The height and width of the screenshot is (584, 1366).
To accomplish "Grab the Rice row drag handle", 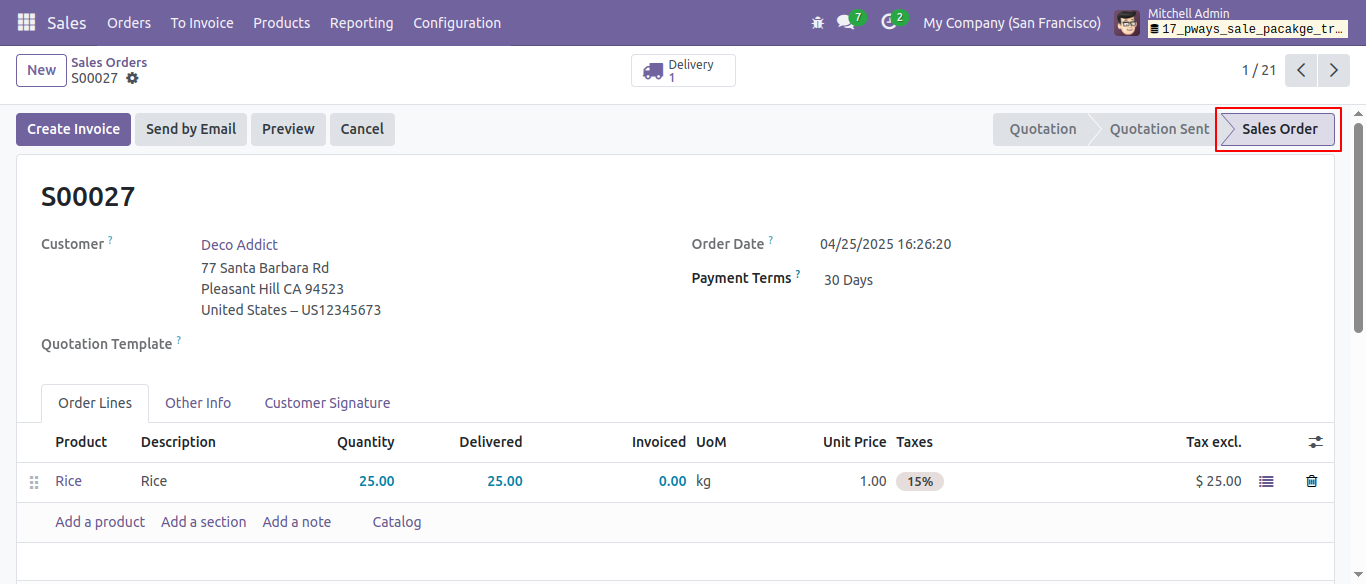I will click(34, 482).
